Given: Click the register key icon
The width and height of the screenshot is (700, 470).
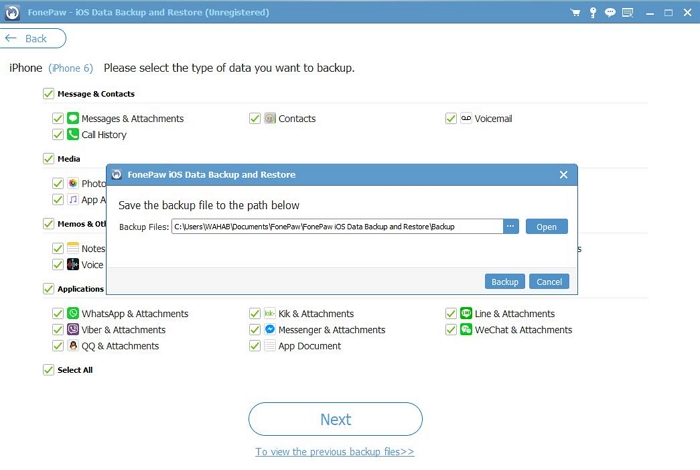Looking at the screenshot, I should 593,12.
